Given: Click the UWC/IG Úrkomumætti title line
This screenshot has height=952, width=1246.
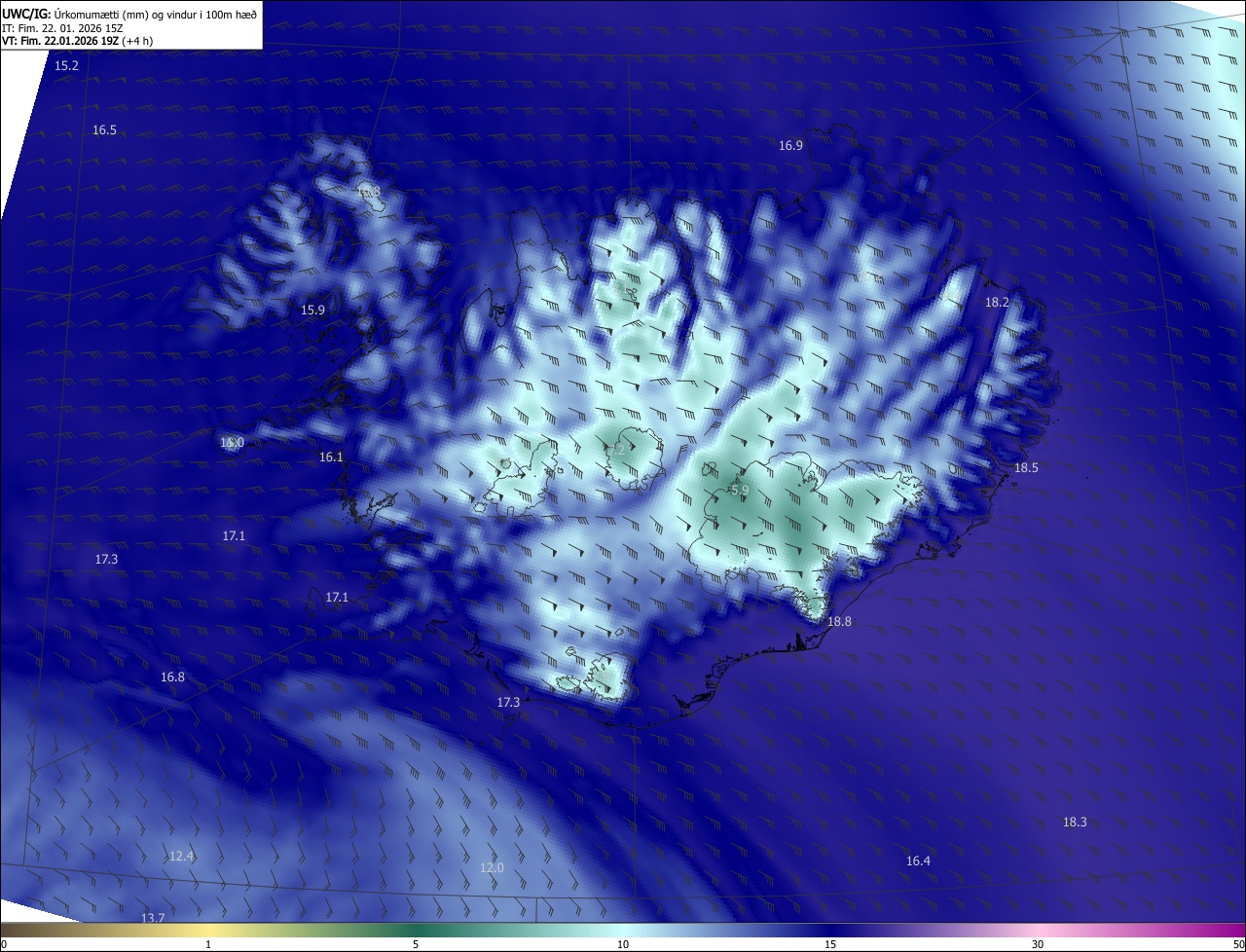Looking at the screenshot, I should [129, 14].
